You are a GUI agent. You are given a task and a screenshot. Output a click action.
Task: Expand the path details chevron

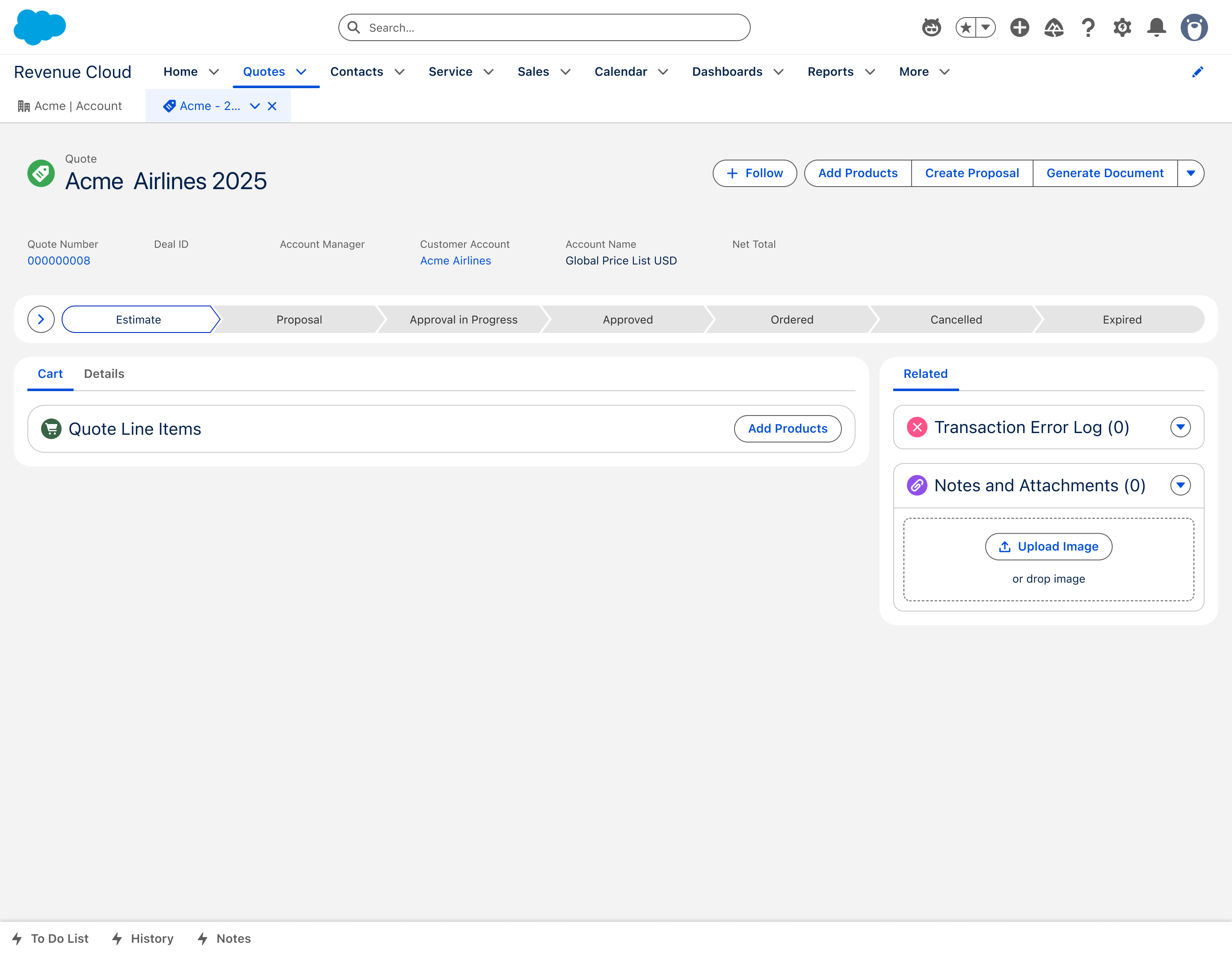point(41,319)
